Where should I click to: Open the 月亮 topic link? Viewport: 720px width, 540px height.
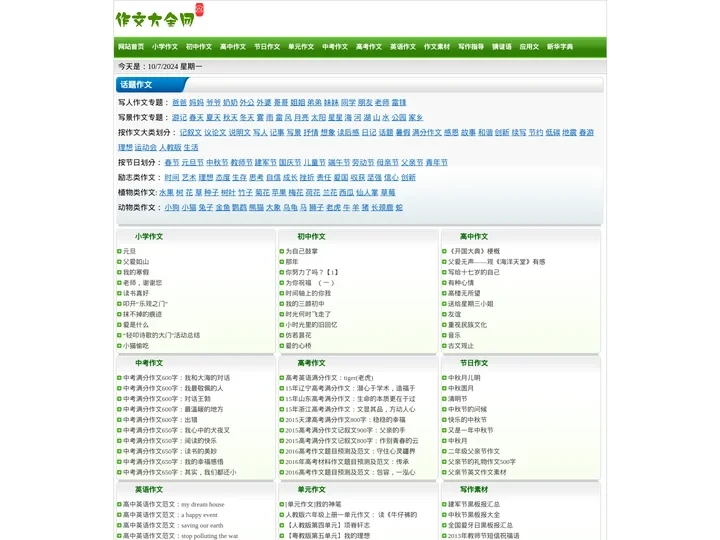click(301, 118)
